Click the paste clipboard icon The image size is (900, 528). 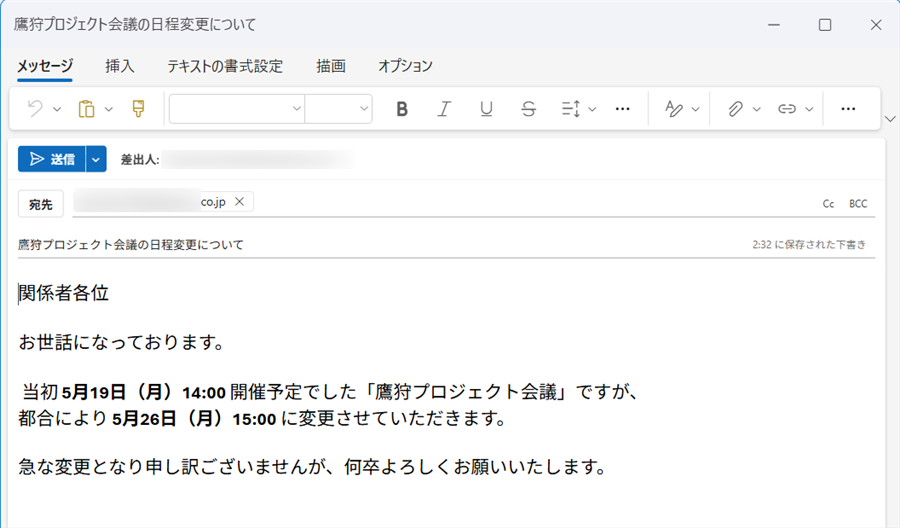[x=87, y=109]
